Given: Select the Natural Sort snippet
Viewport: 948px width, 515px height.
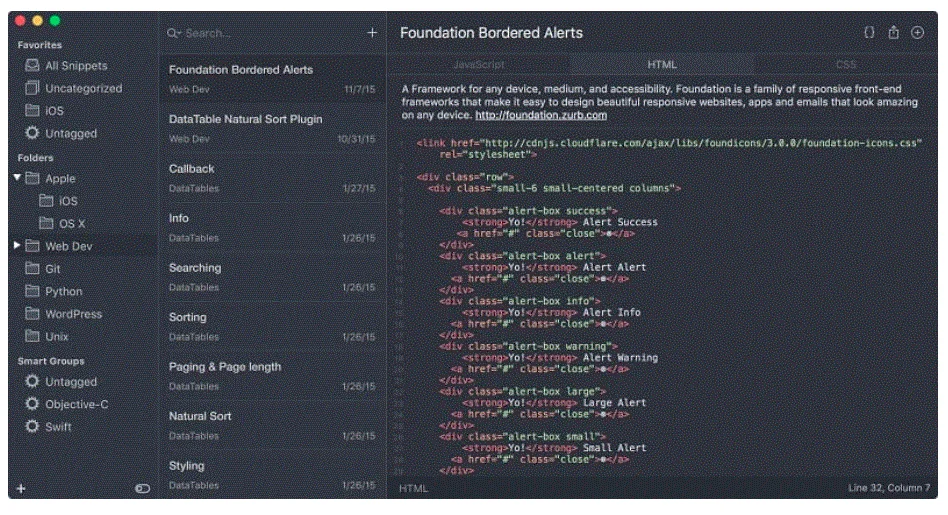Looking at the screenshot, I should coord(272,426).
